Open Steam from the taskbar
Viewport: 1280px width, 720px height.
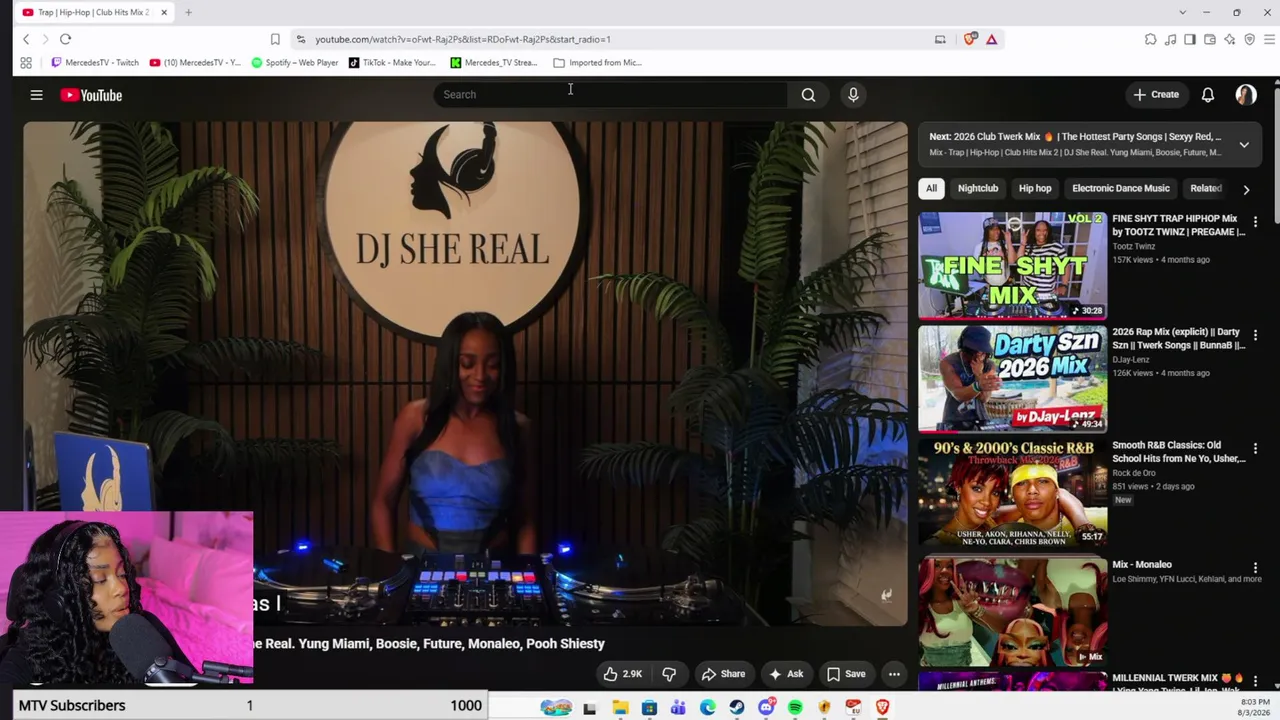[737, 707]
